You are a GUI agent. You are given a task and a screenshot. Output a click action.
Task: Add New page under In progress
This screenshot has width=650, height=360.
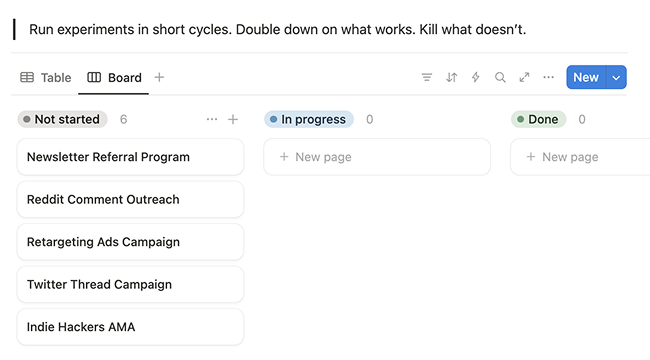point(377,157)
